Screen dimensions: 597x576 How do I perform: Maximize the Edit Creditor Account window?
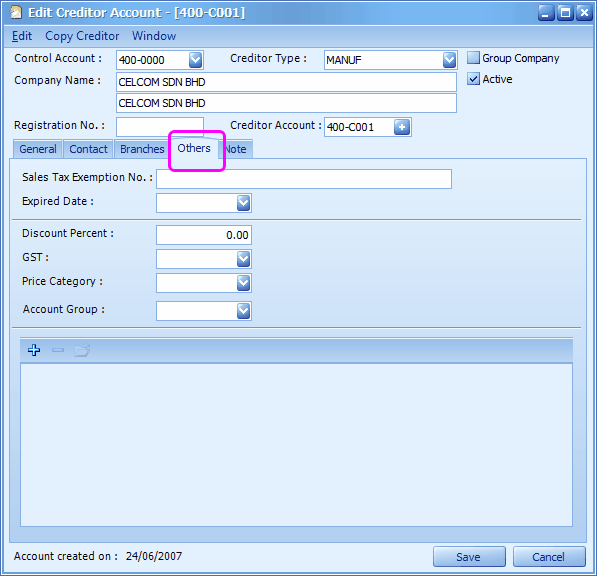tap(565, 13)
